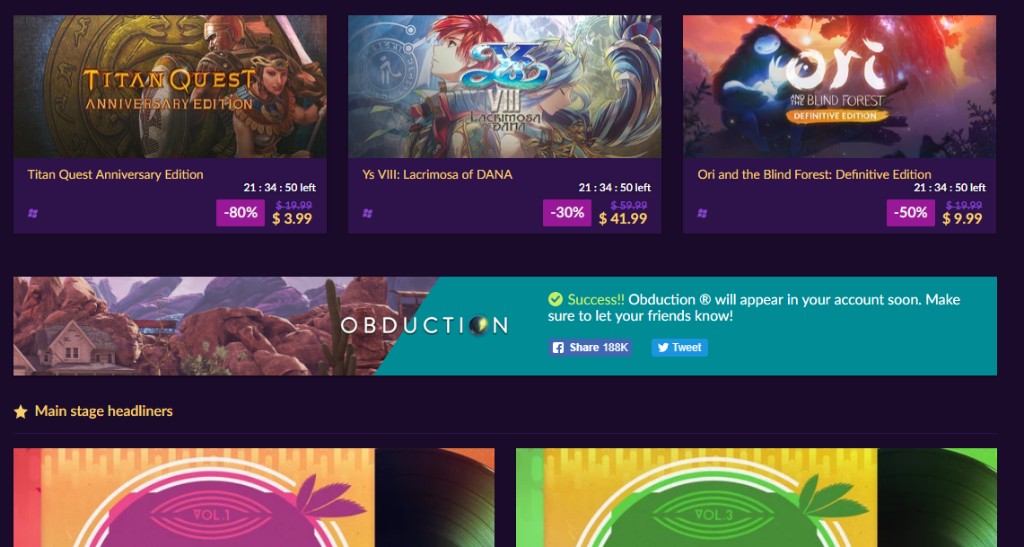The width and height of the screenshot is (1024, 547).
Task: Click the star icon beside Main stage headliners
Action: [x=21, y=412]
